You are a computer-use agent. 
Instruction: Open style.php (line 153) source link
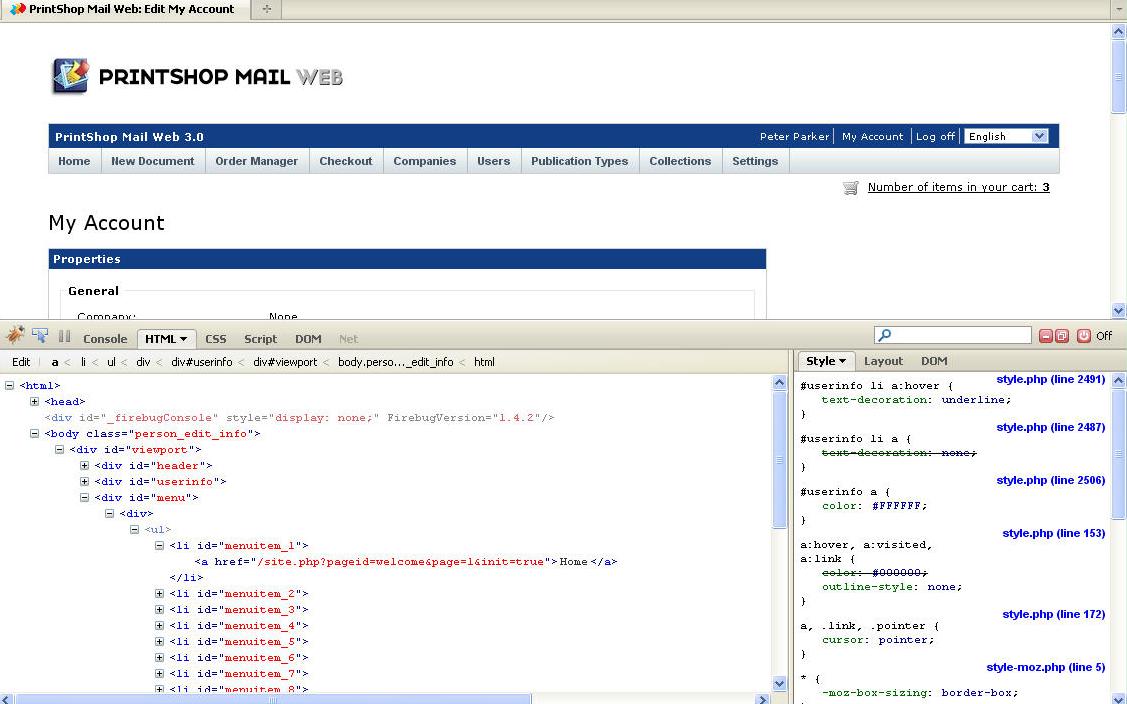1053,533
